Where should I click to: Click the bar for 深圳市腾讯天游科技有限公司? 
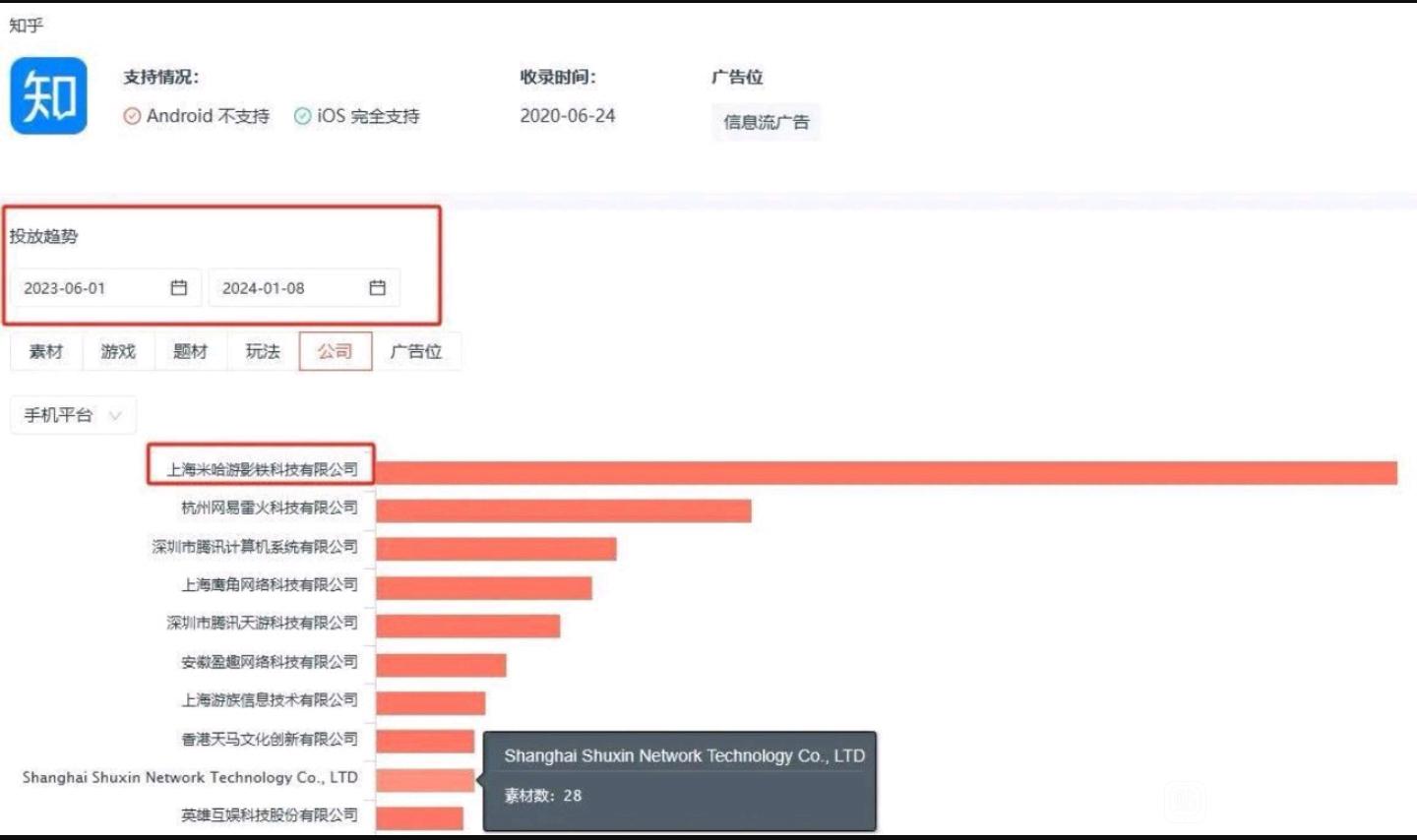coord(468,626)
